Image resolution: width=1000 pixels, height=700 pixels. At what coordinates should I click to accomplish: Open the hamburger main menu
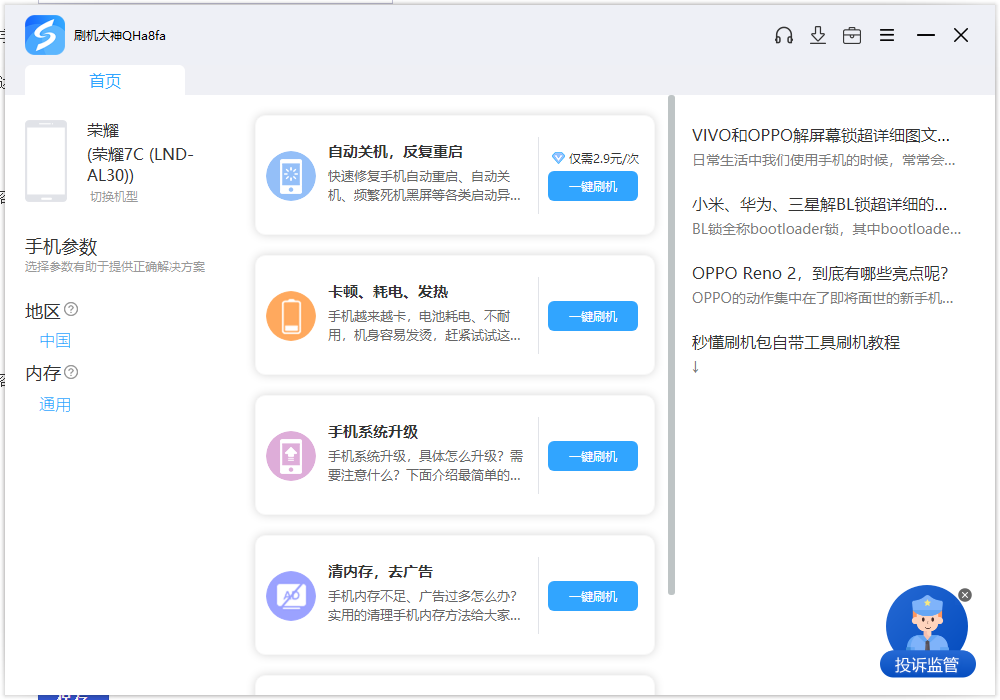[x=887, y=35]
